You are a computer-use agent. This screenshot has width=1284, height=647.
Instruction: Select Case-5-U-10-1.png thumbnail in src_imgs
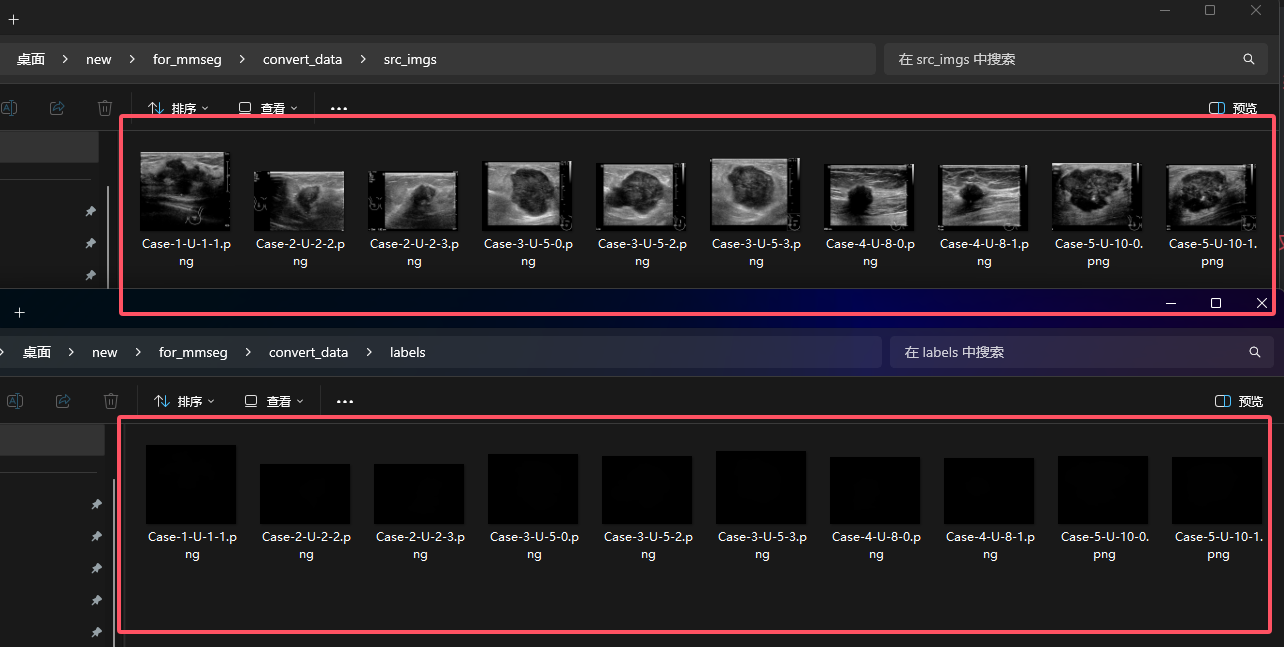[1211, 198]
